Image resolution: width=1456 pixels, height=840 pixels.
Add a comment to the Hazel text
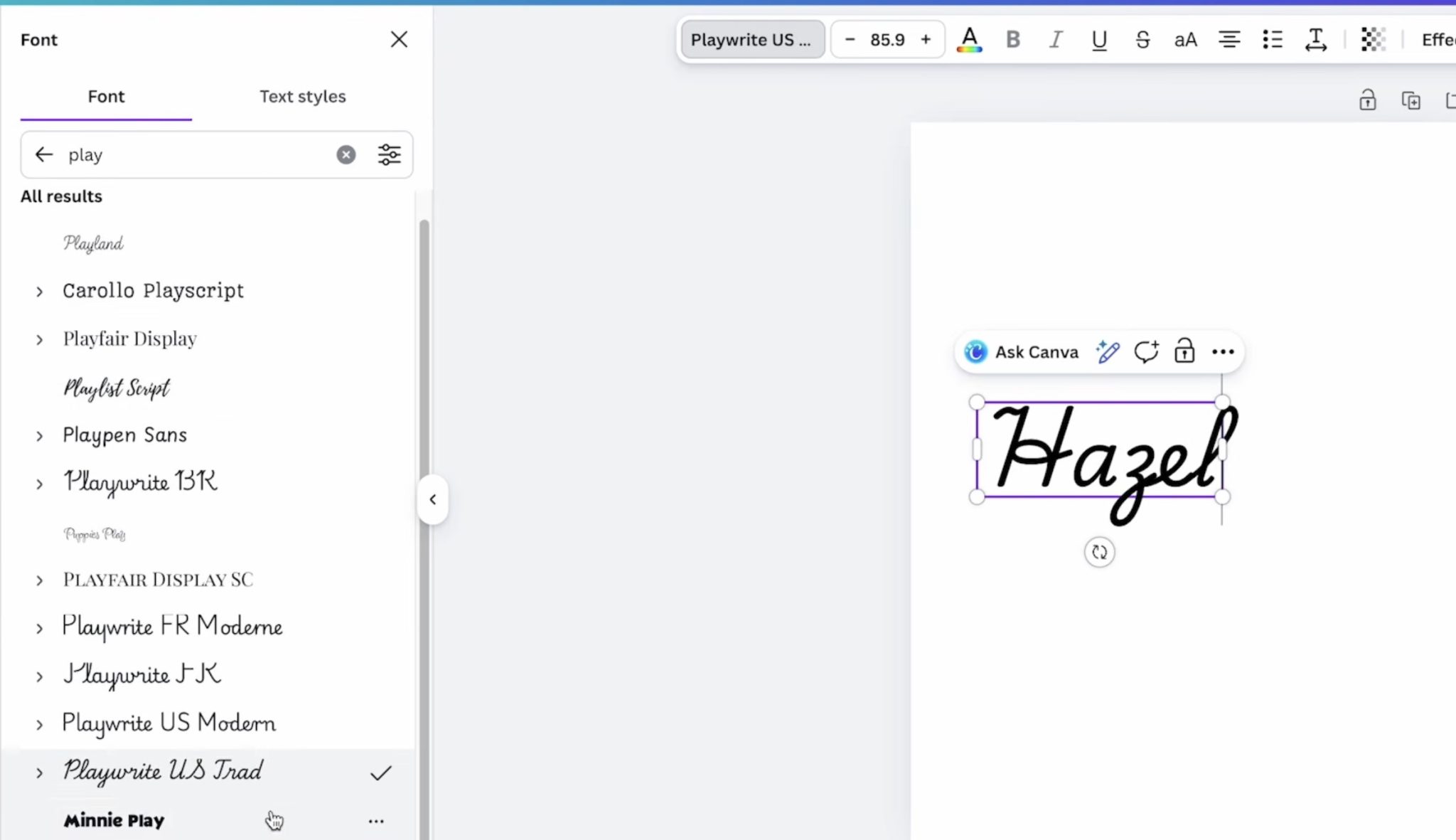(1146, 351)
